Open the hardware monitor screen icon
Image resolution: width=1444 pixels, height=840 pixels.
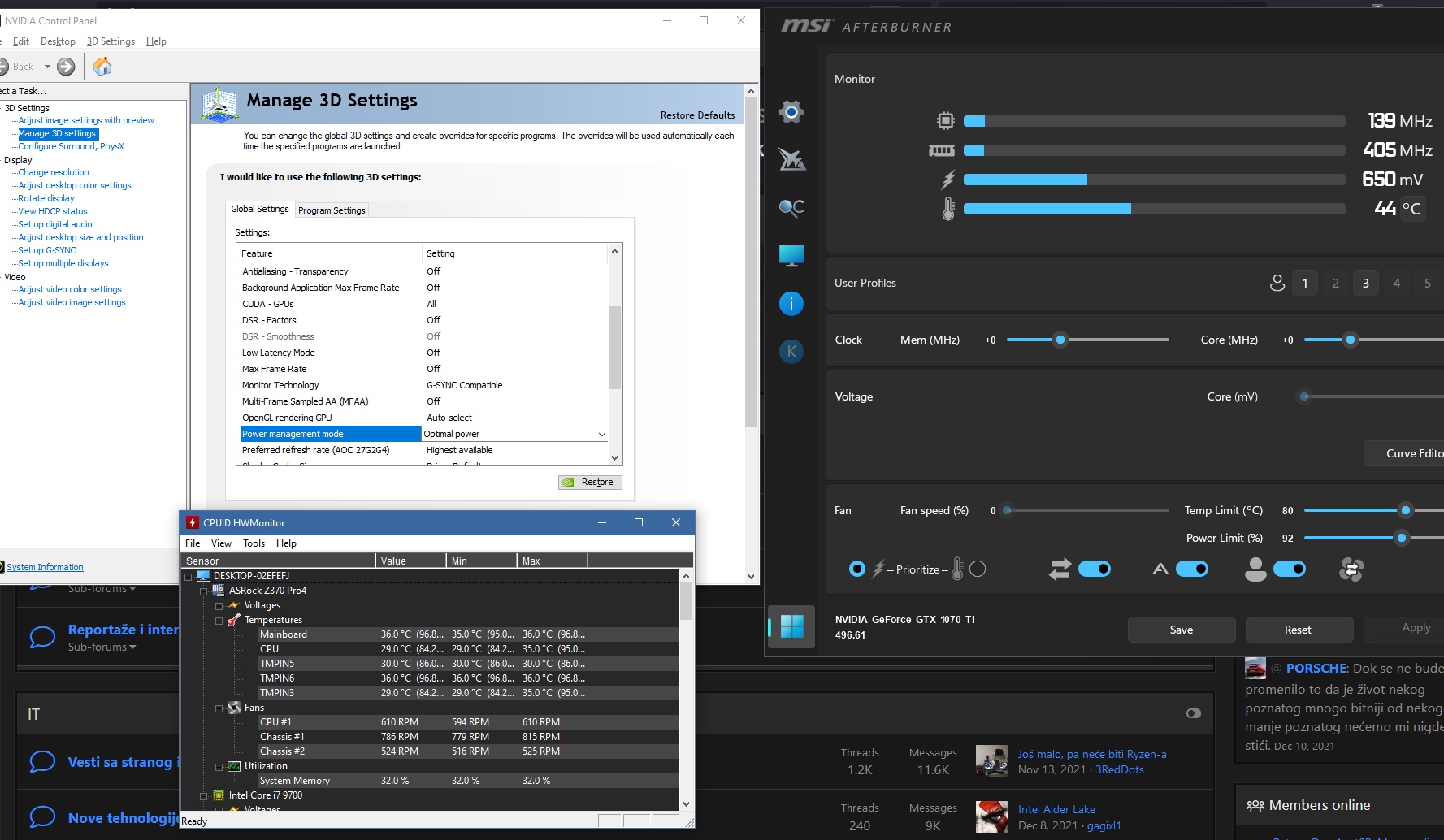click(x=791, y=256)
